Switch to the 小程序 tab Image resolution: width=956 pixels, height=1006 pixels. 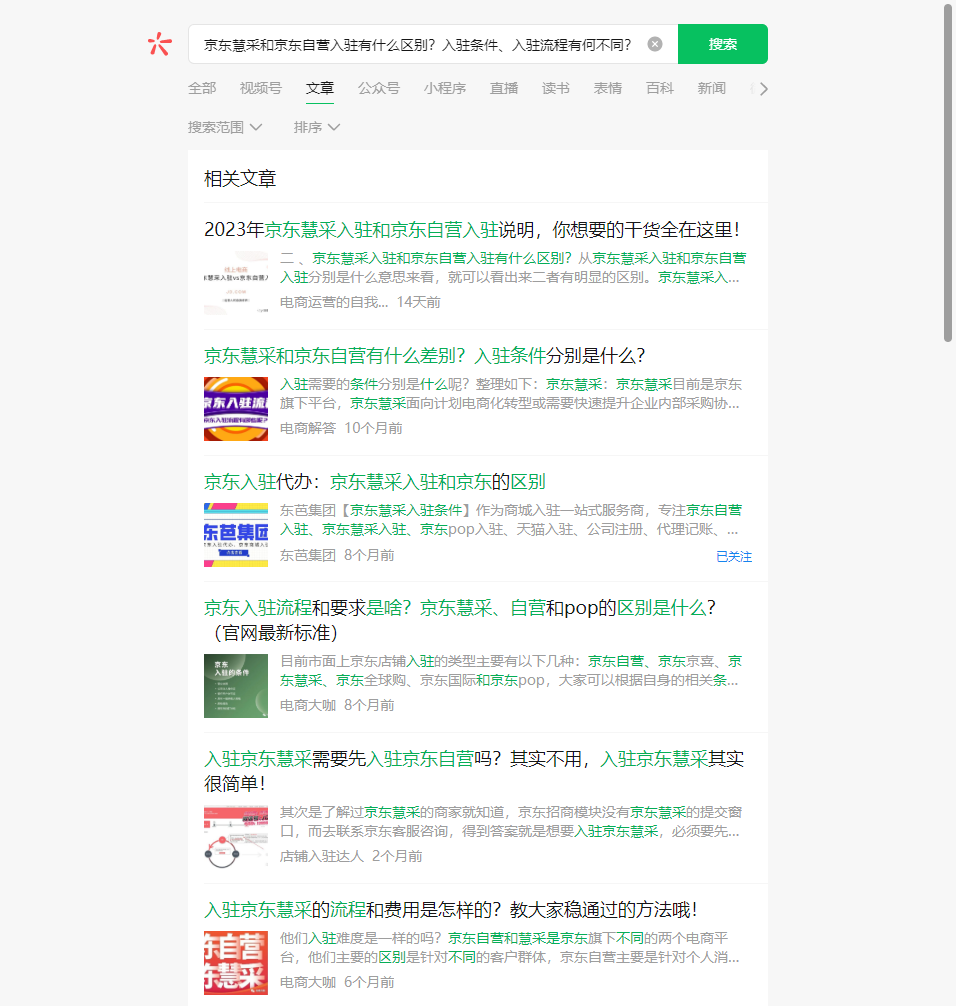coord(445,89)
